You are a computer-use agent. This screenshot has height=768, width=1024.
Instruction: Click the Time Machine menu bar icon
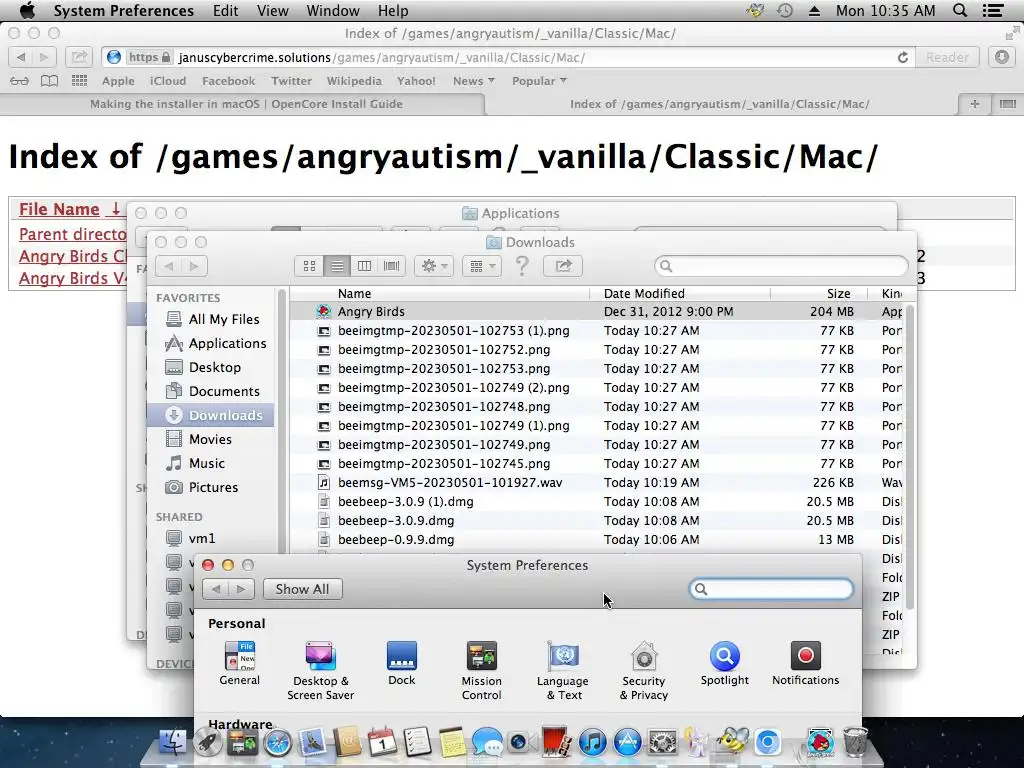pyautogui.click(x=785, y=10)
